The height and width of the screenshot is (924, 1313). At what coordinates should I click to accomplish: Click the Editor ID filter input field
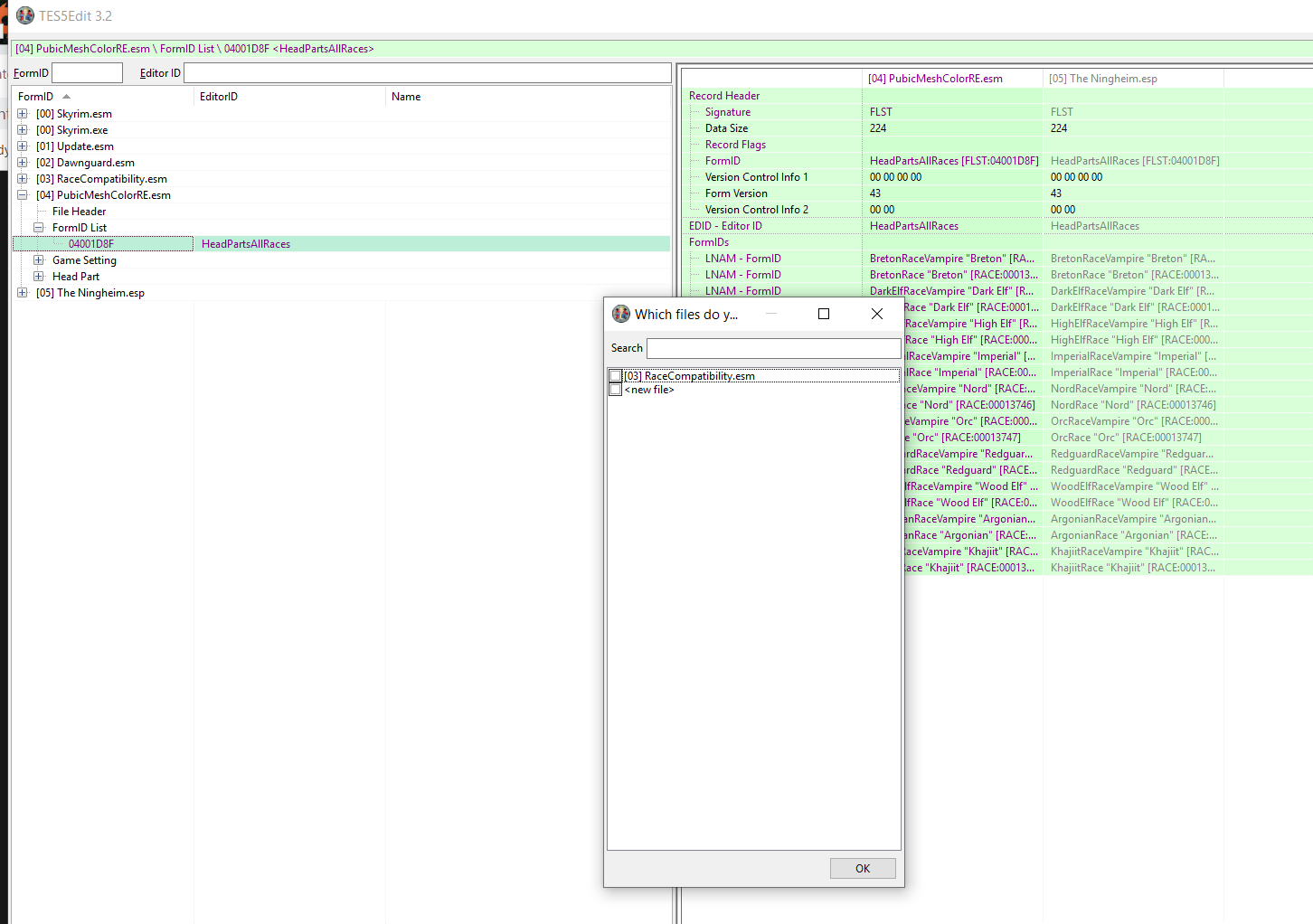(x=428, y=73)
